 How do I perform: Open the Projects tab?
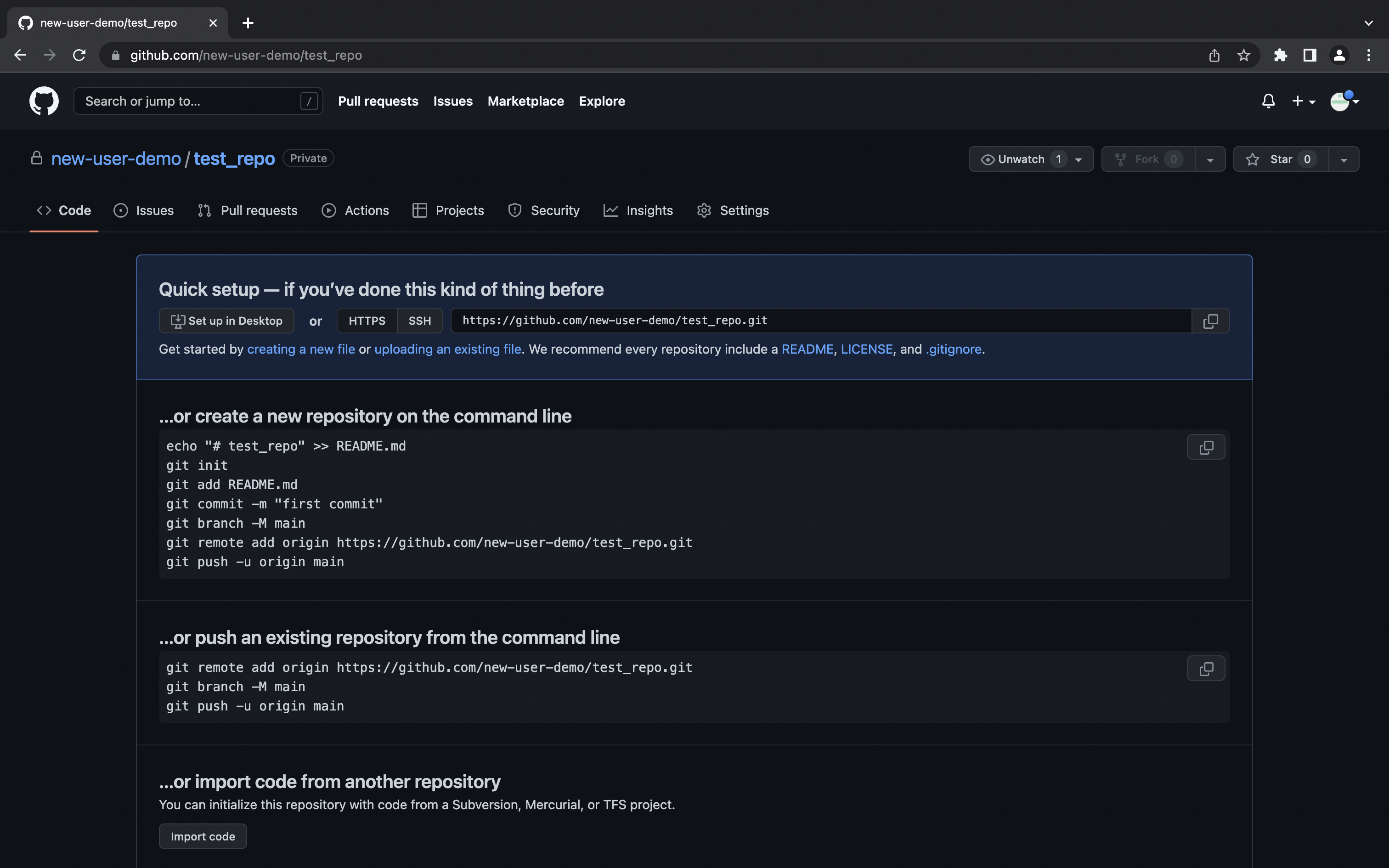448,211
